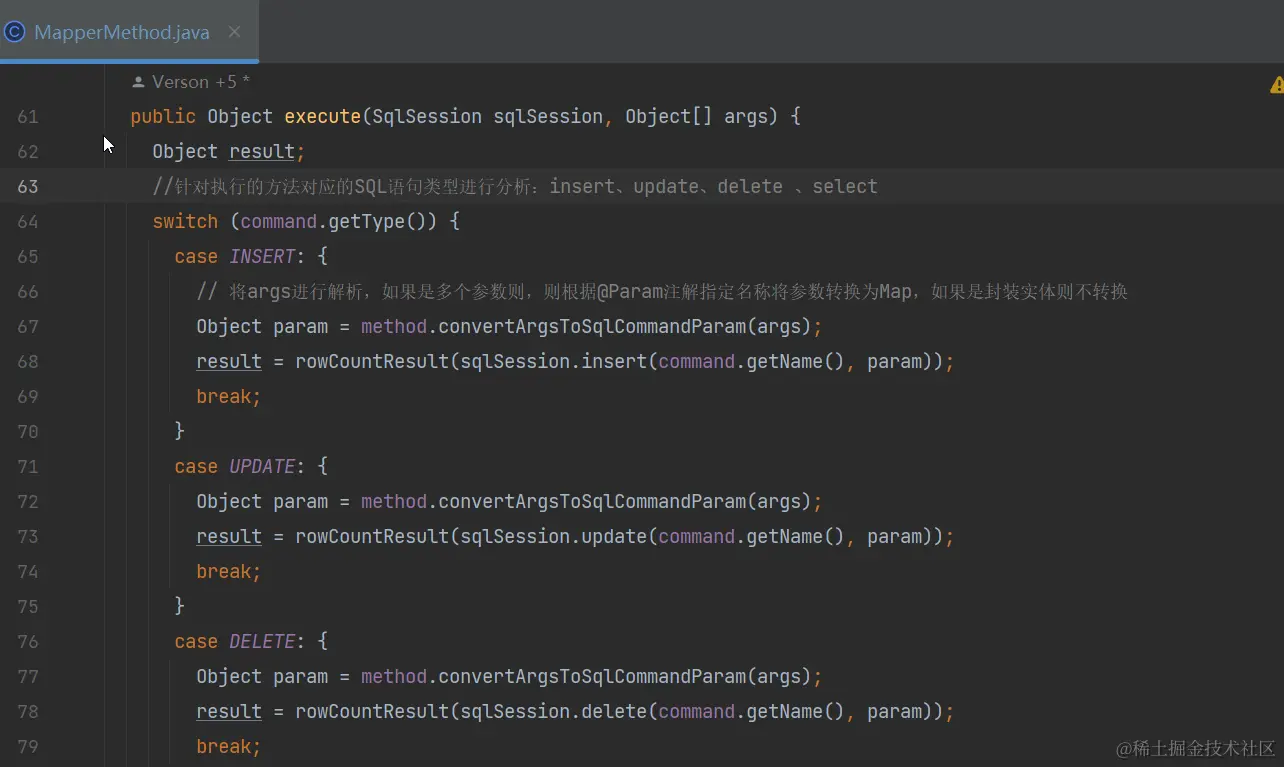
Task: Close the MapperMethod.java tab
Action: click(x=234, y=32)
